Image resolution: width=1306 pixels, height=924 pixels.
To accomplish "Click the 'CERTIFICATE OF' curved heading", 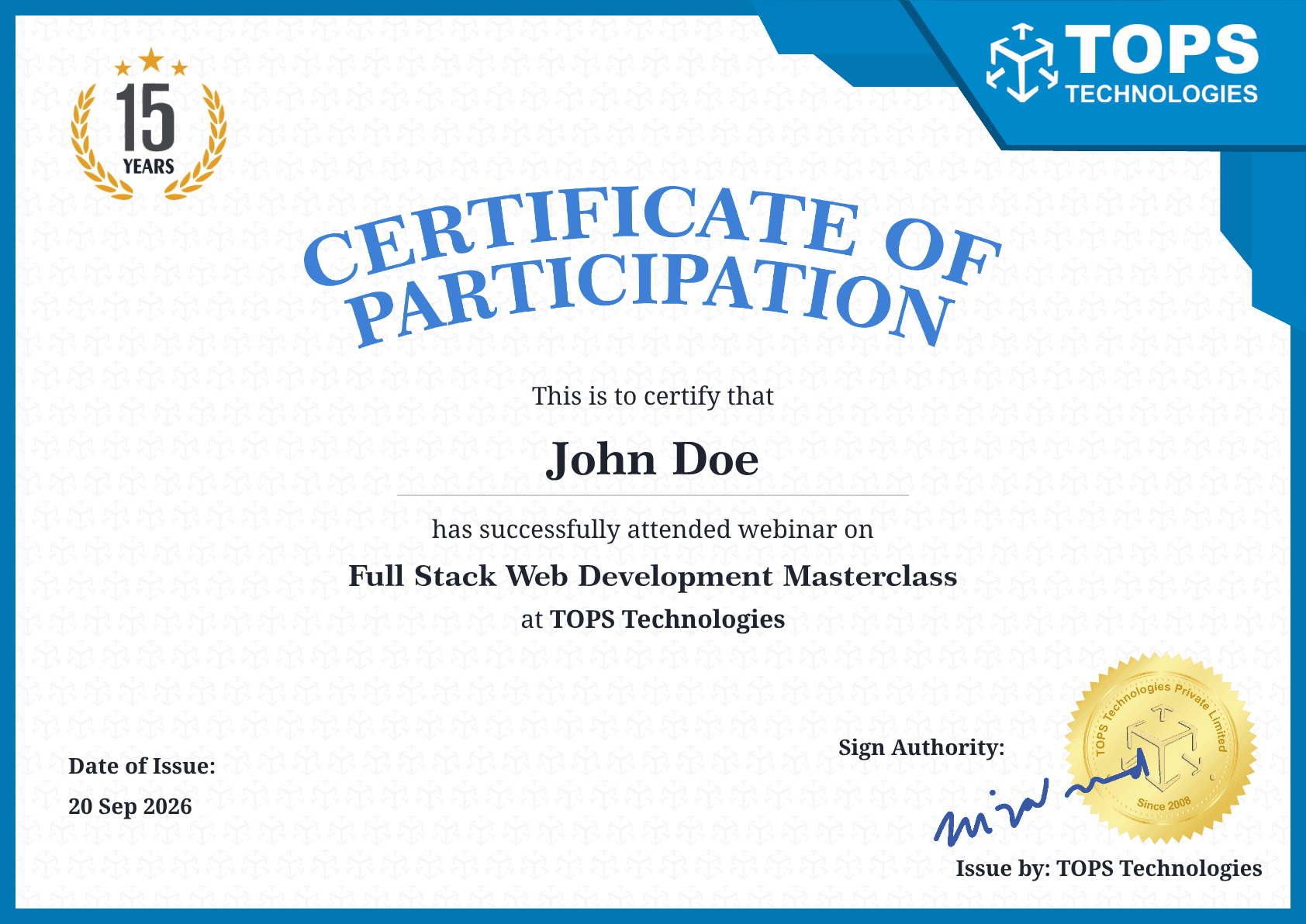I will 651,235.
